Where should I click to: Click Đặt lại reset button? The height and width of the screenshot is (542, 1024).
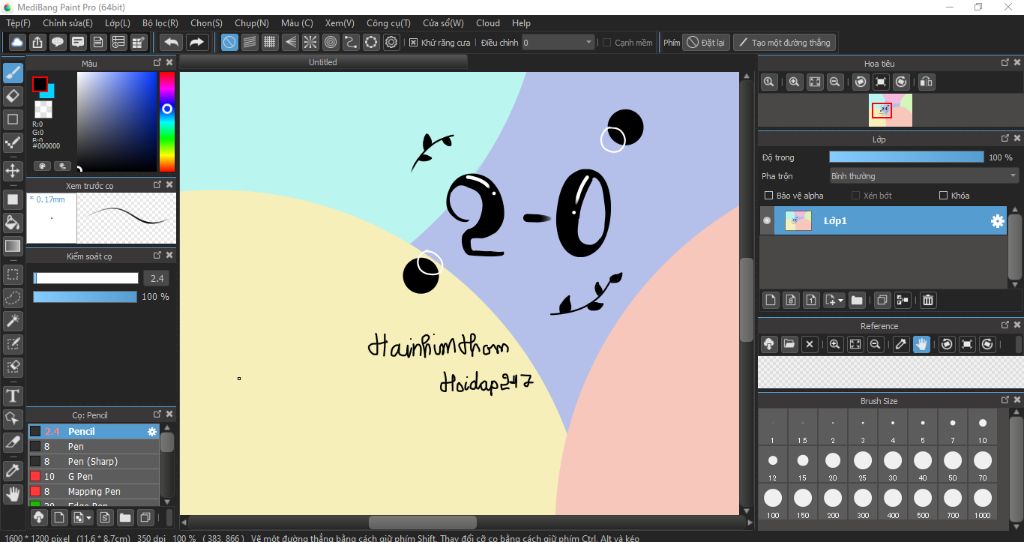tap(705, 42)
